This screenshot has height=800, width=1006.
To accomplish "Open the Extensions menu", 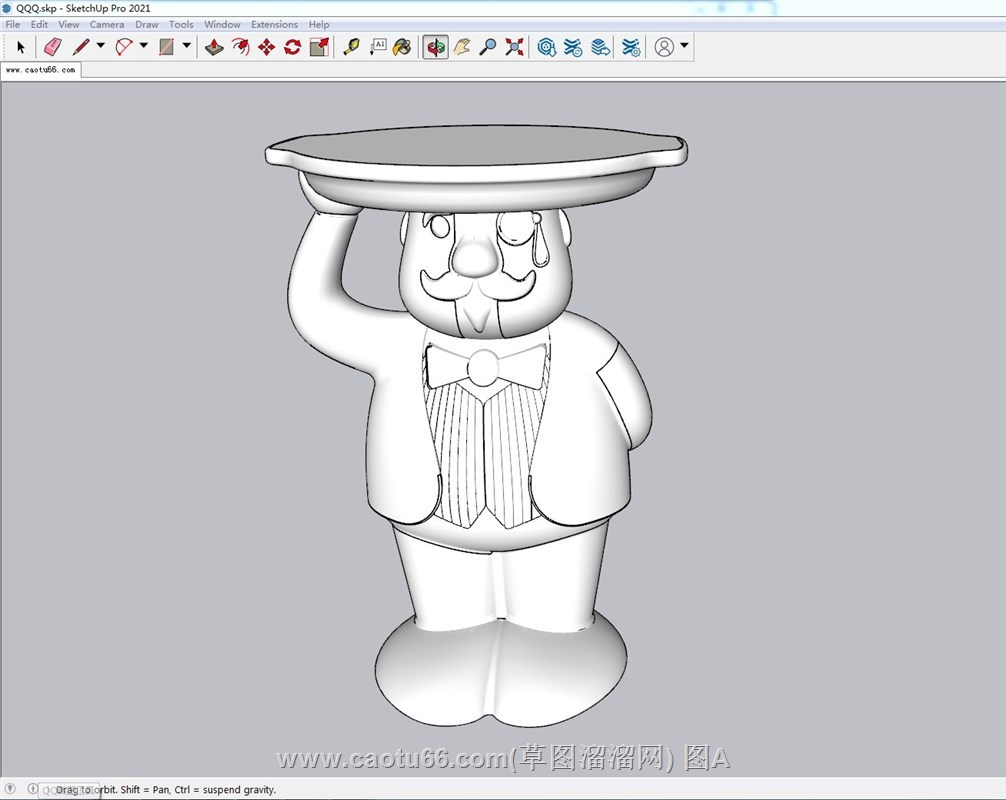I will point(275,24).
